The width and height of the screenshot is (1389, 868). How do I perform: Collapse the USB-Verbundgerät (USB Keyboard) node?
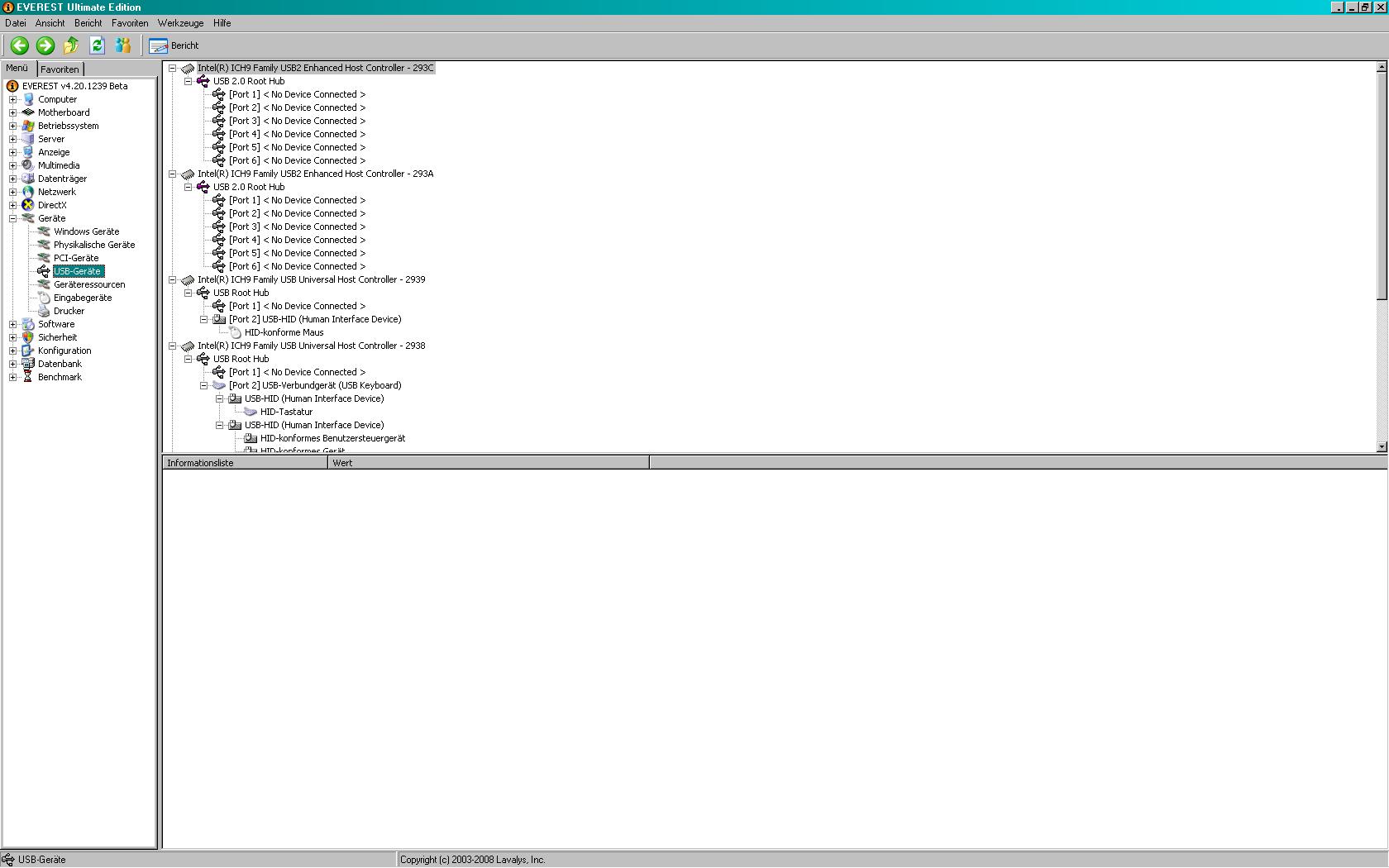click(x=203, y=385)
